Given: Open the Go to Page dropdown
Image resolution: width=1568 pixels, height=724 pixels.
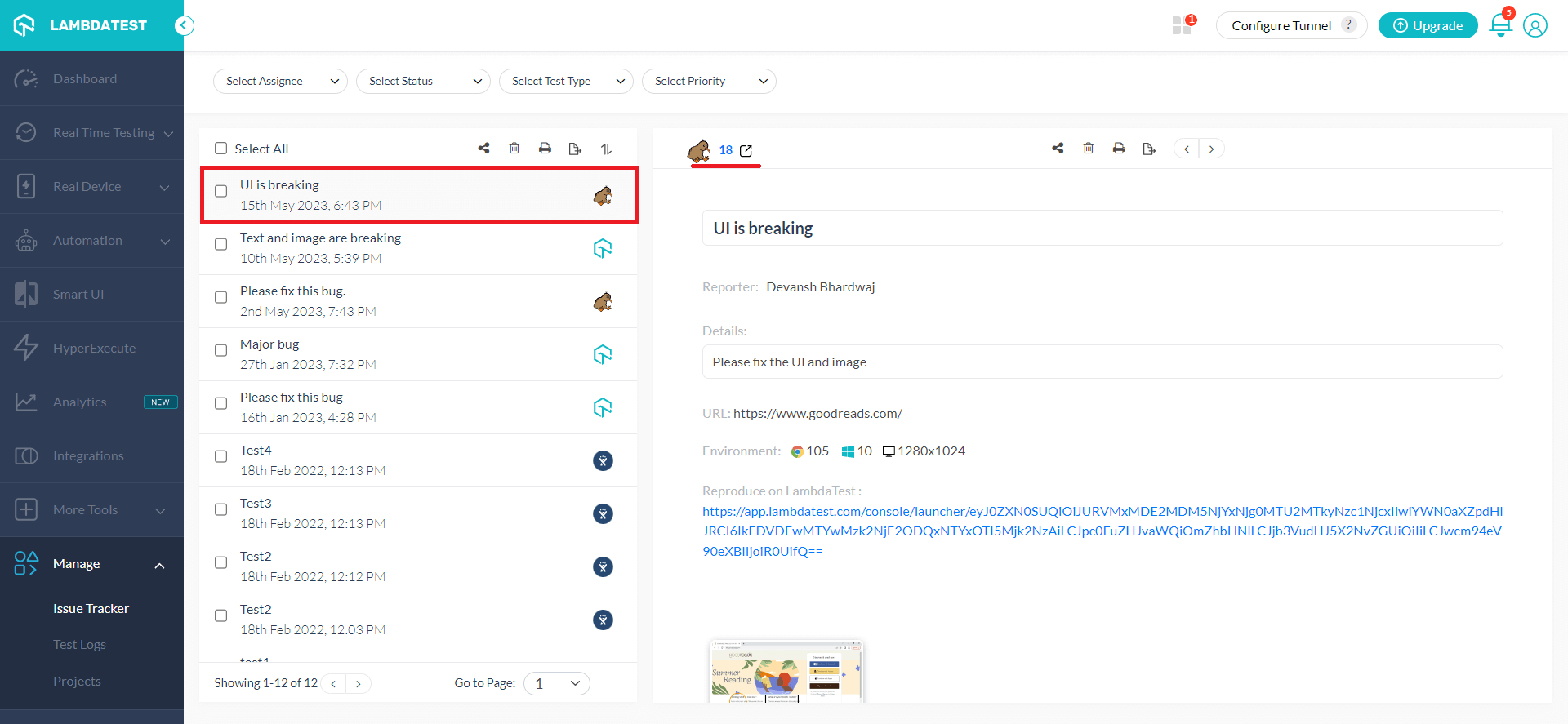Looking at the screenshot, I should pos(557,683).
